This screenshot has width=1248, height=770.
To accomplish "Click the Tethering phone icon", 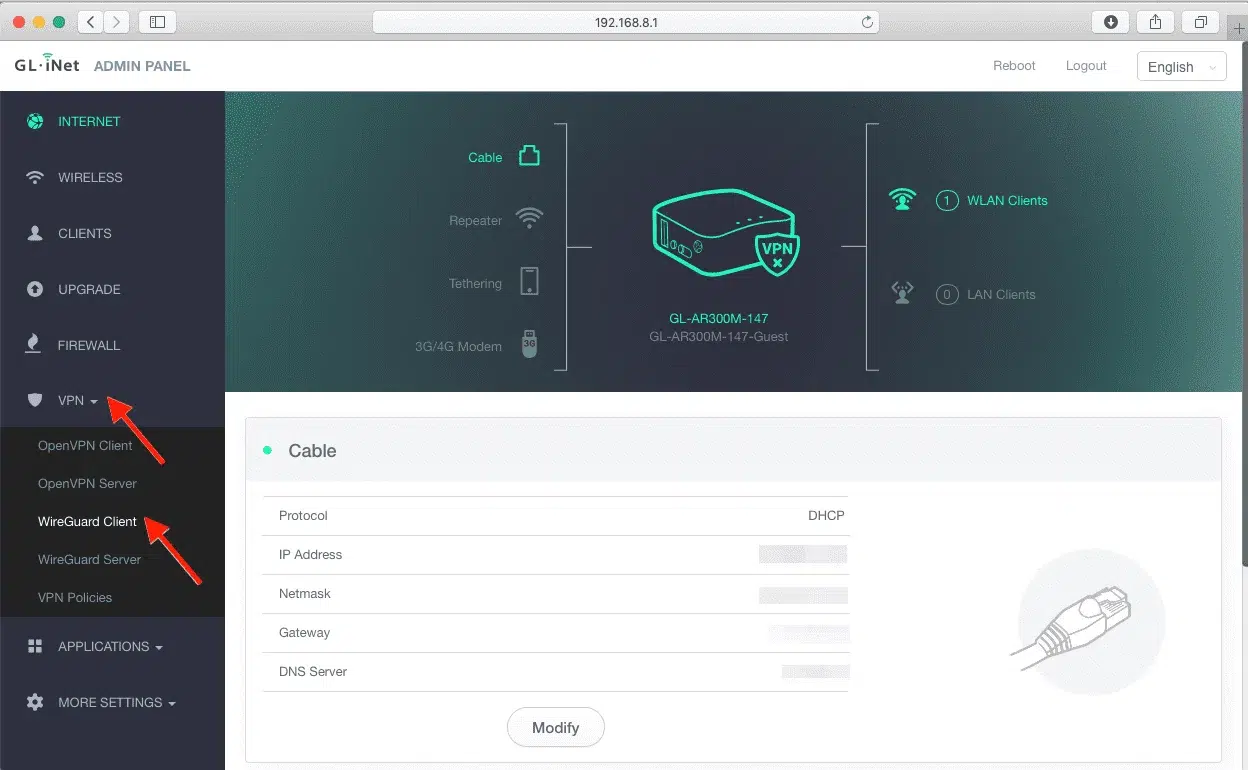I will tap(529, 282).
